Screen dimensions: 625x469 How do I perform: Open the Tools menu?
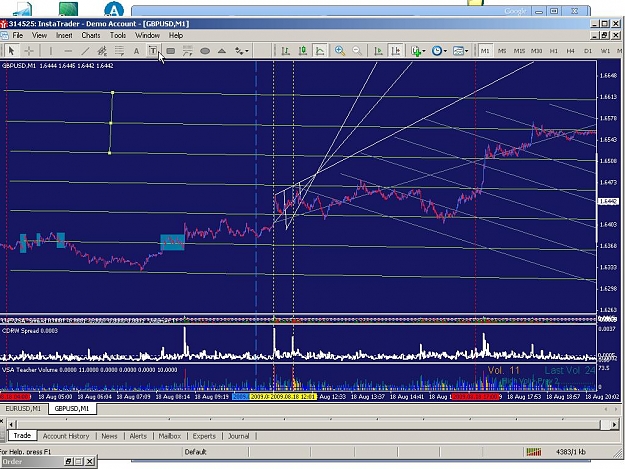[x=118, y=35]
